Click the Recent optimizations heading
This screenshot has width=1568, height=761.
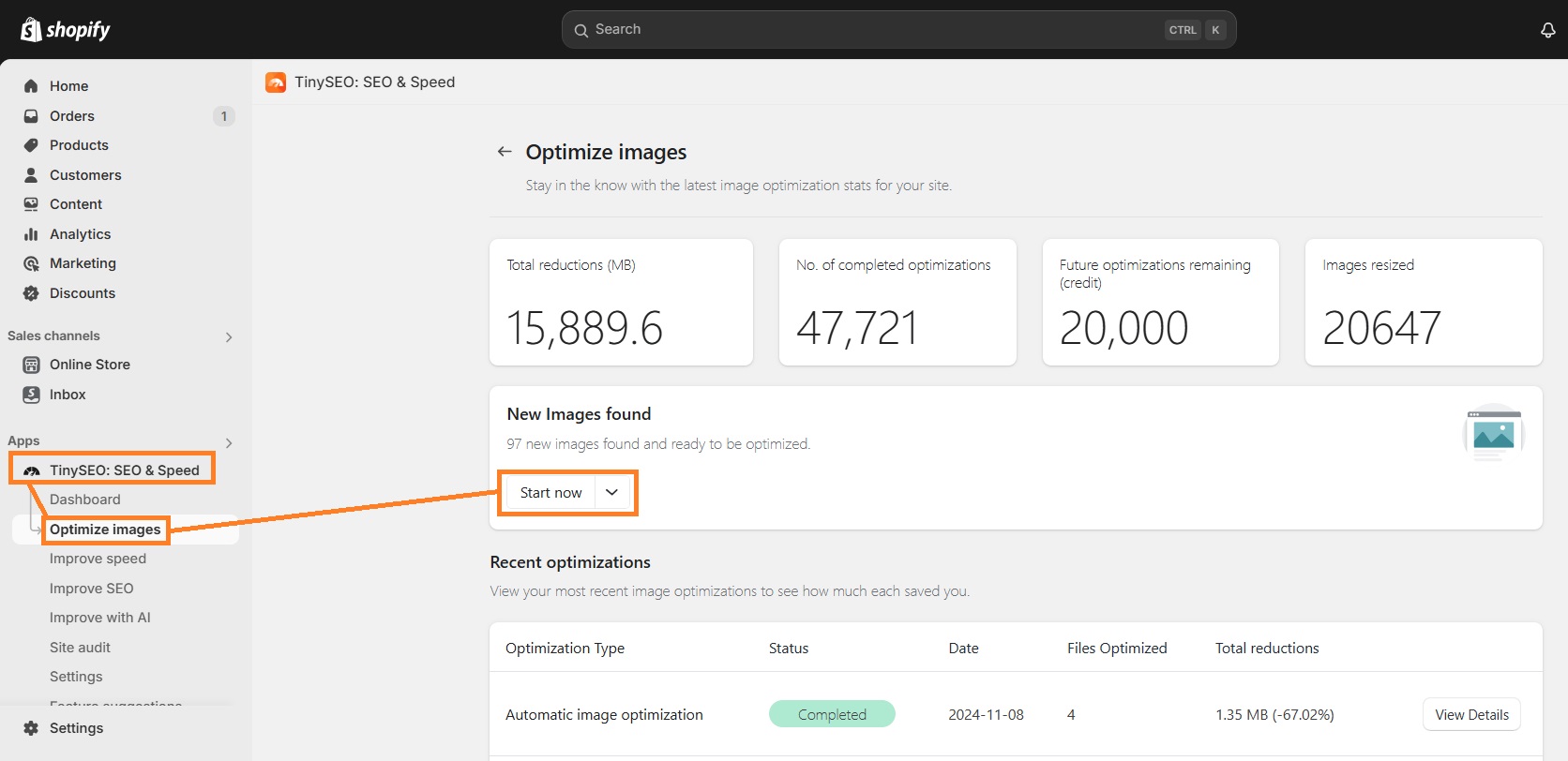570,562
